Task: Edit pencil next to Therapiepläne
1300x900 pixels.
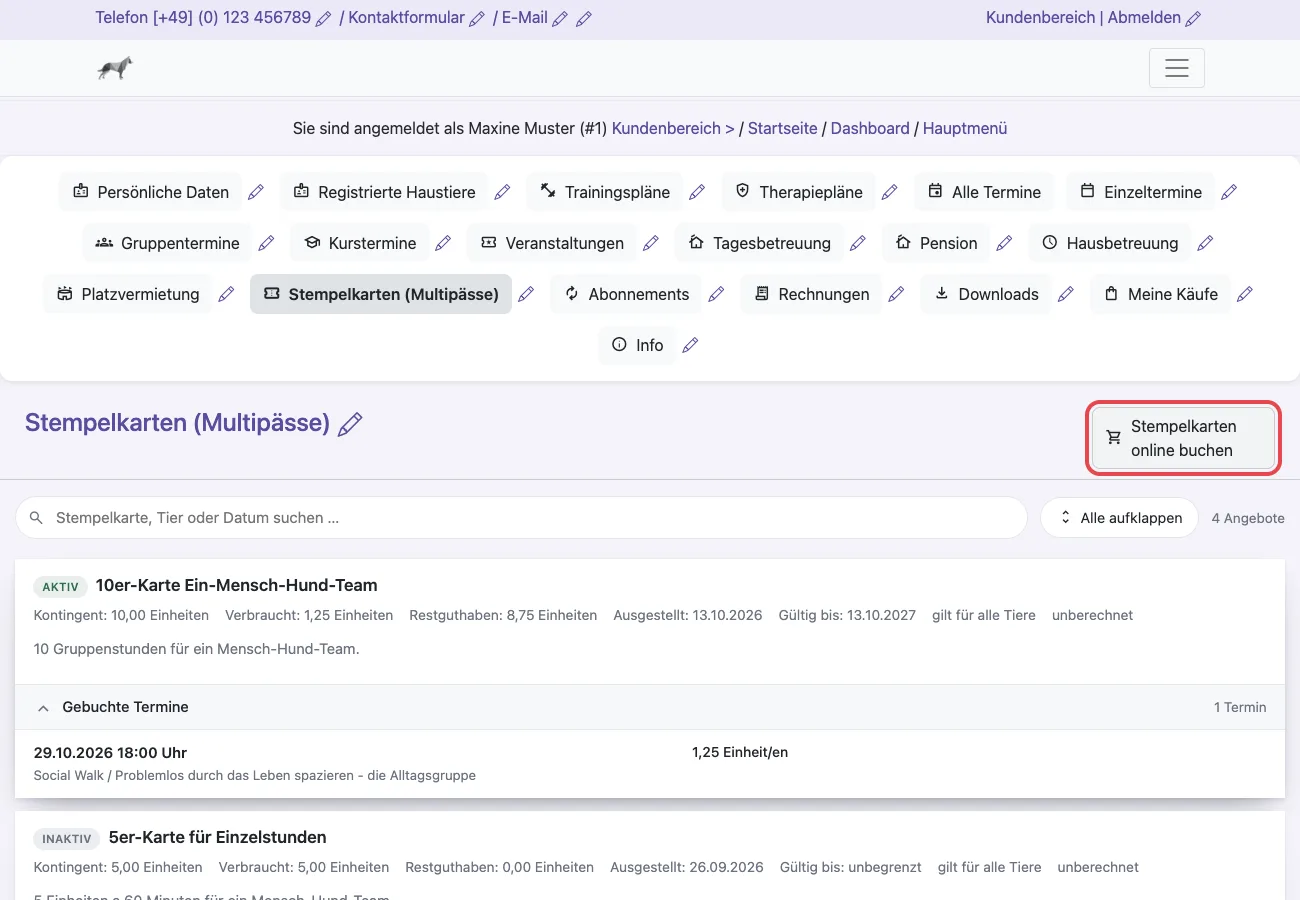Action: (890, 192)
